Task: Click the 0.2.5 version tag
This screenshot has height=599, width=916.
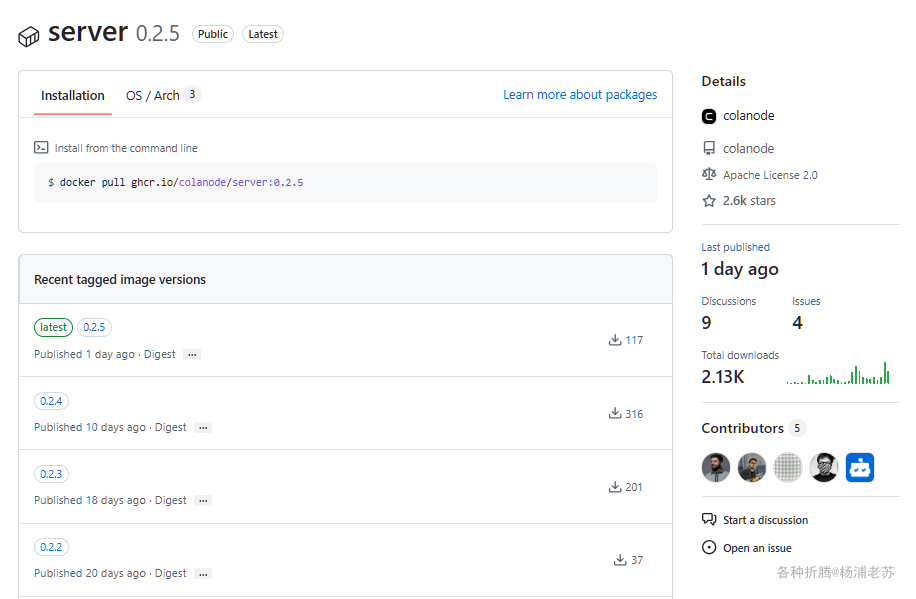Action: tap(94, 327)
